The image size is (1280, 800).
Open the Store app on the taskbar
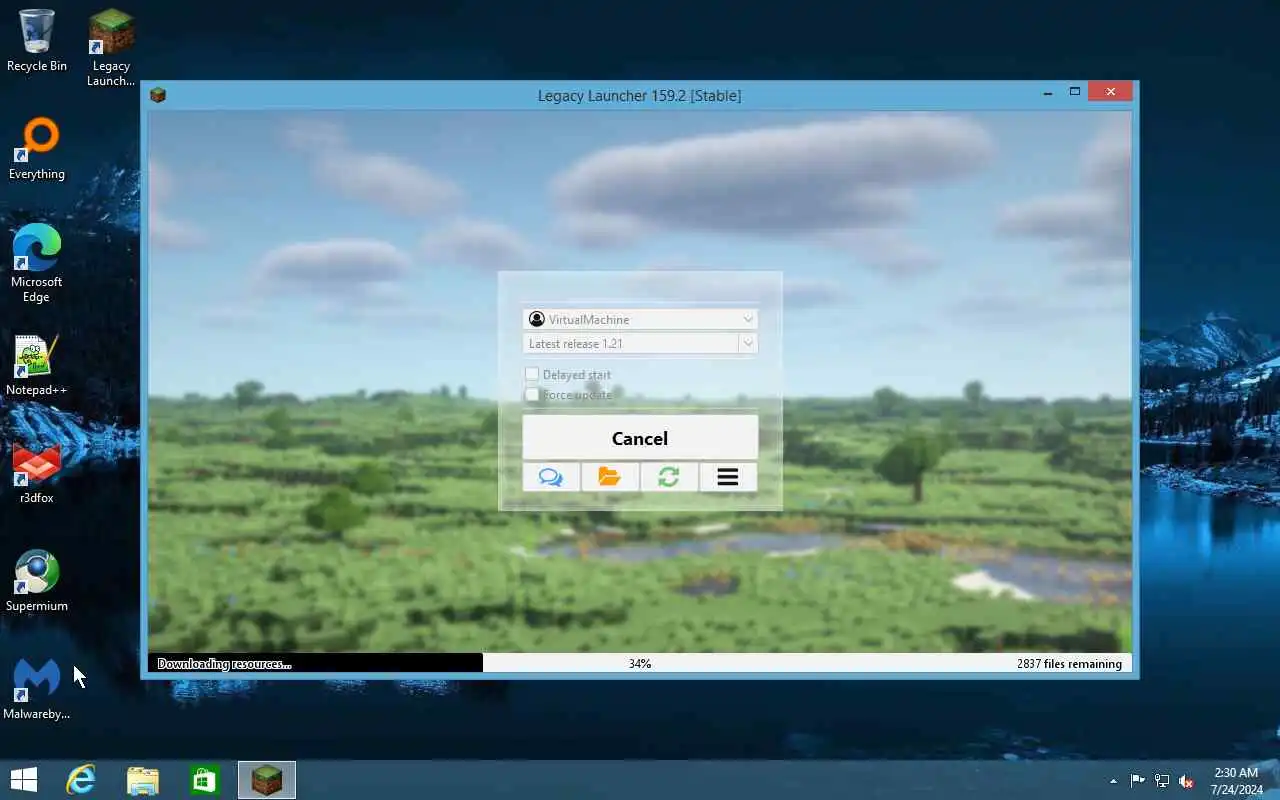(x=205, y=780)
